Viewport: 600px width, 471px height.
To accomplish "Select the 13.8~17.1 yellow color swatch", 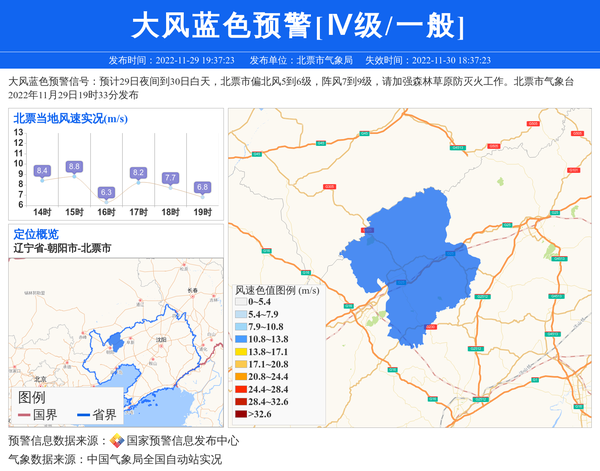I will click(x=241, y=352).
